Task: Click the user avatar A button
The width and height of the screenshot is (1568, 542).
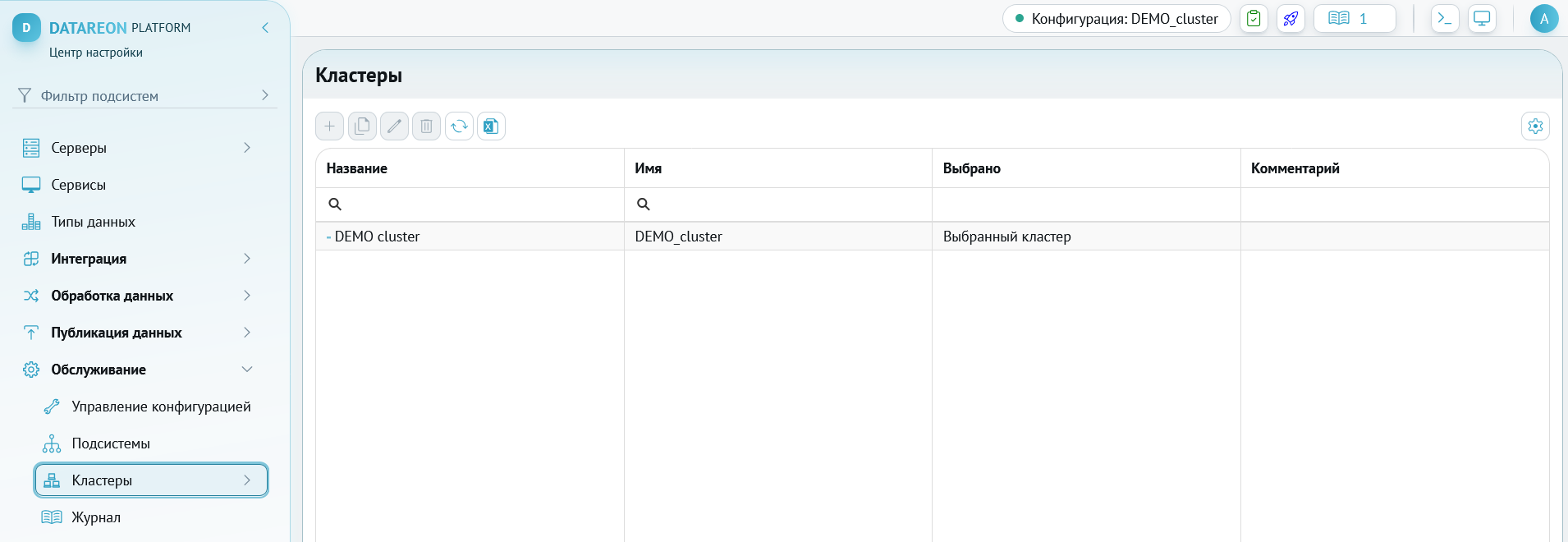Action: [1544, 19]
